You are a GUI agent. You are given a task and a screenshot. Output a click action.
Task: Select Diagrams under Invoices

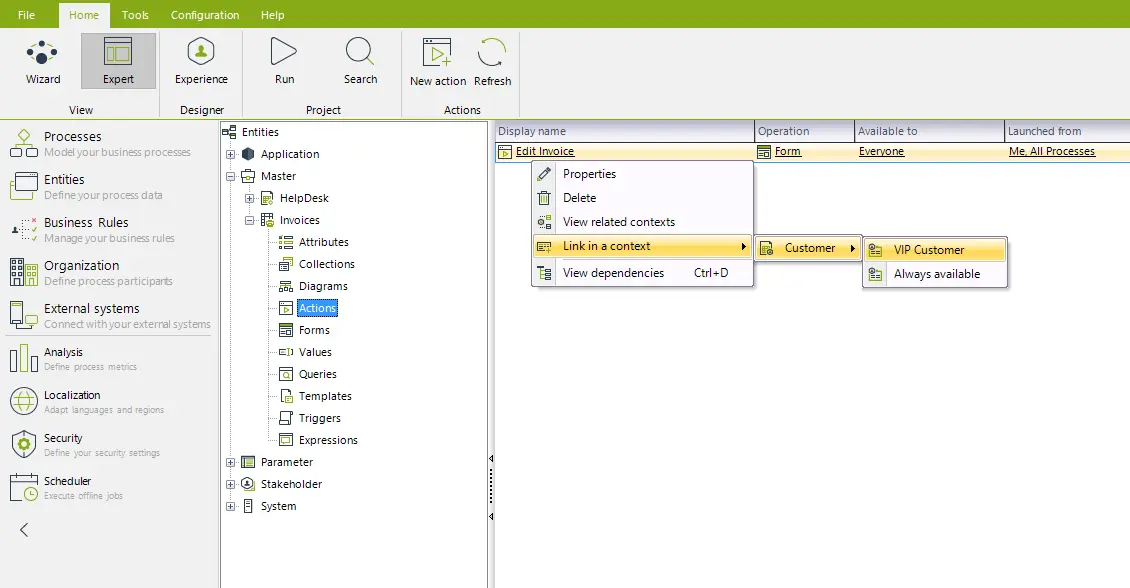tap(323, 286)
